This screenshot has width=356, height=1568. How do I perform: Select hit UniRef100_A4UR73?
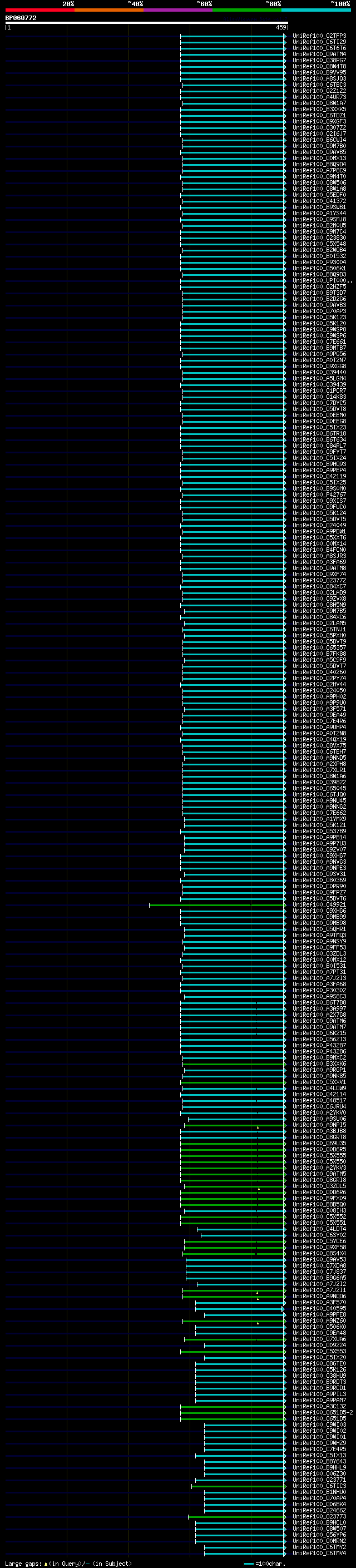(x=319, y=97)
